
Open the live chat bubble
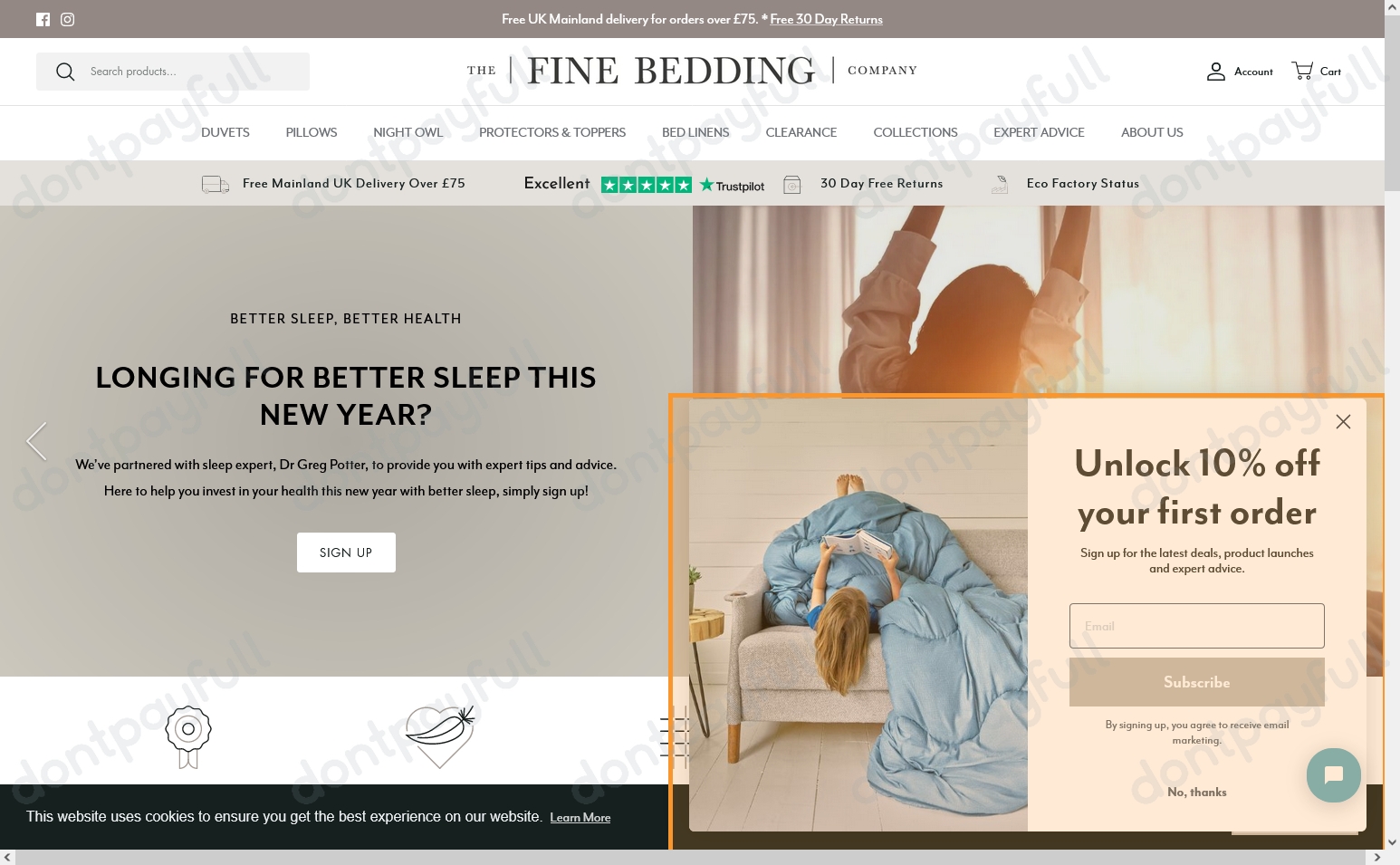pyautogui.click(x=1333, y=775)
